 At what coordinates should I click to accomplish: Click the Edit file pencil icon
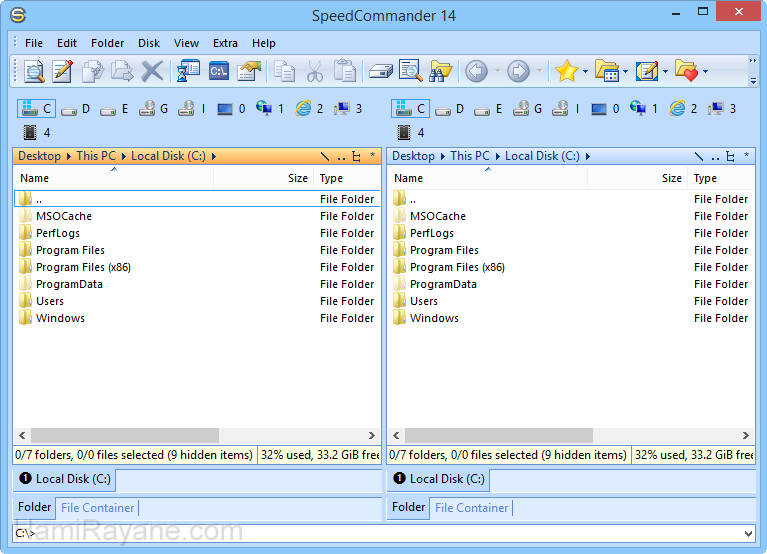(63, 71)
